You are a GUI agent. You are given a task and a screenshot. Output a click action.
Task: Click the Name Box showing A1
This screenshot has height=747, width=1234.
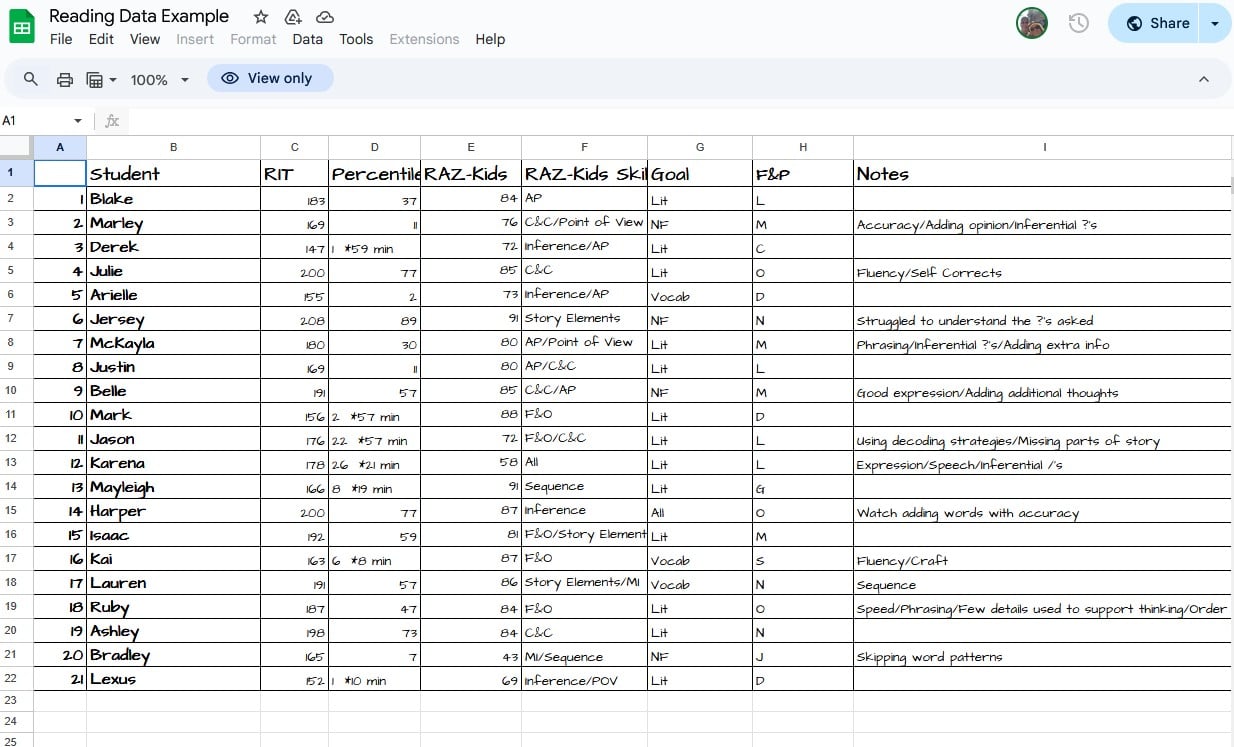coord(35,121)
